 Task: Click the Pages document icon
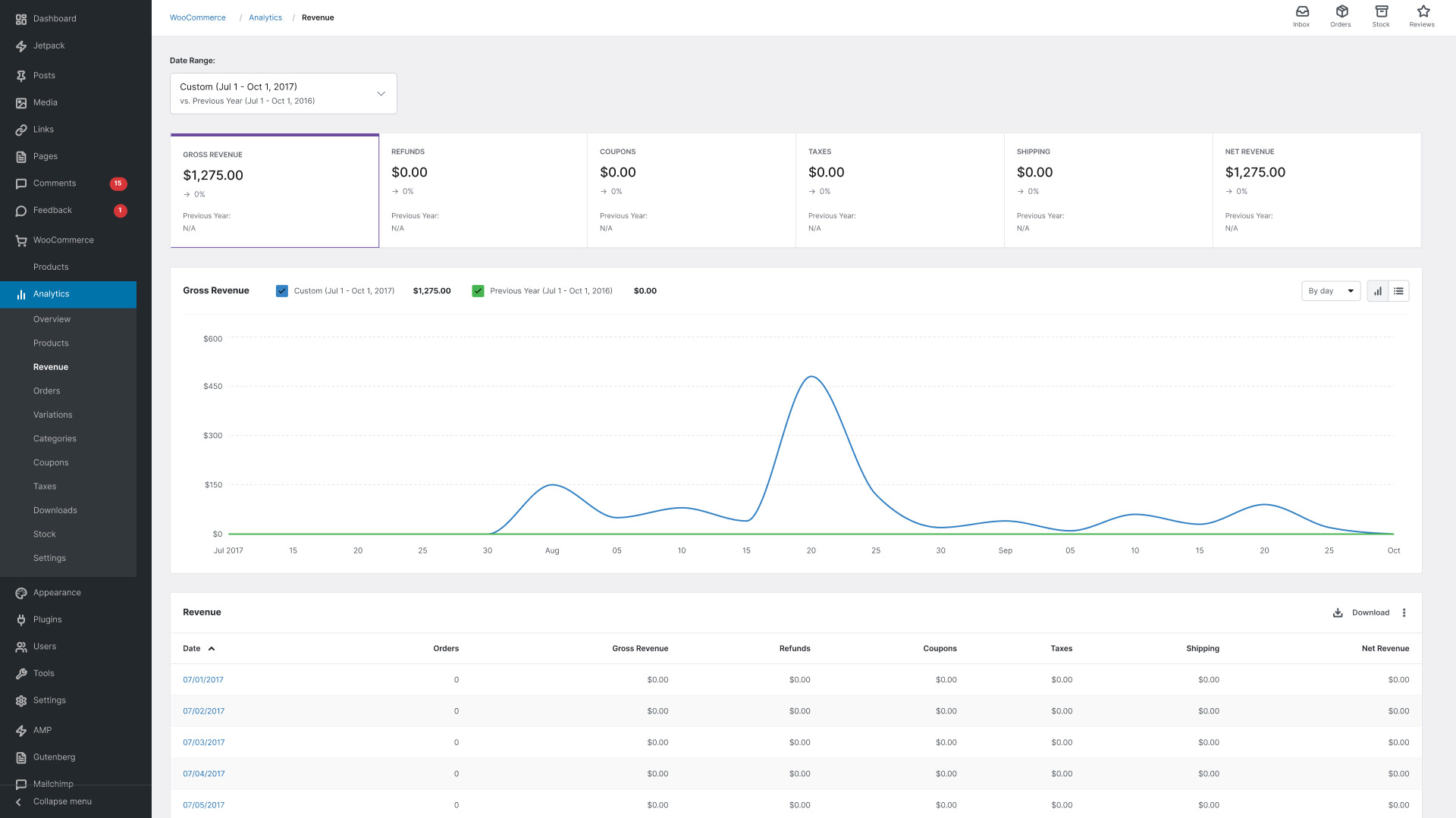(21, 157)
